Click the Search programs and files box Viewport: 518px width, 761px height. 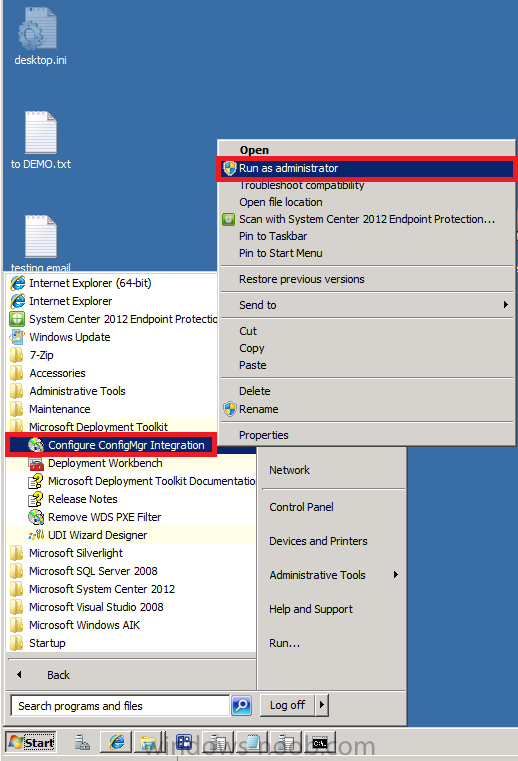(119, 706)
